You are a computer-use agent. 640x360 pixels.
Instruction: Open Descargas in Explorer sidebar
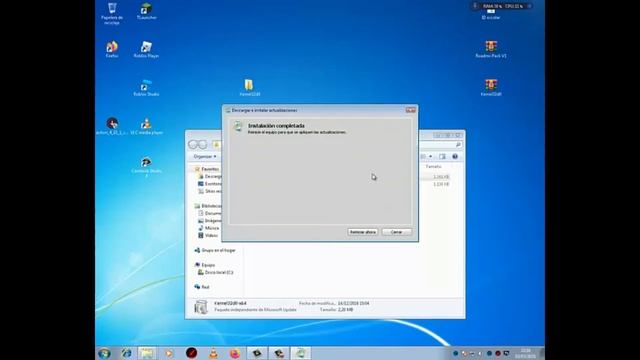tap(210, 176)
